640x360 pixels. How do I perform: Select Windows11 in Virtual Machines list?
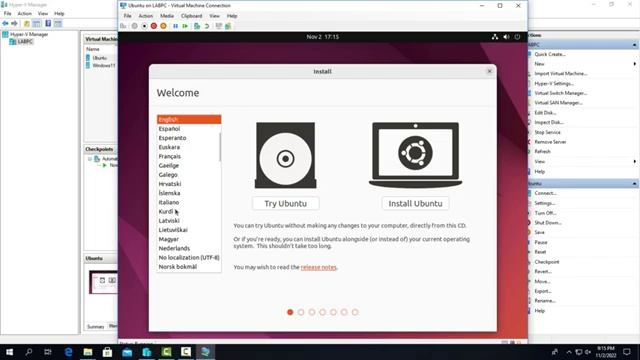click(x=104, y=65)
